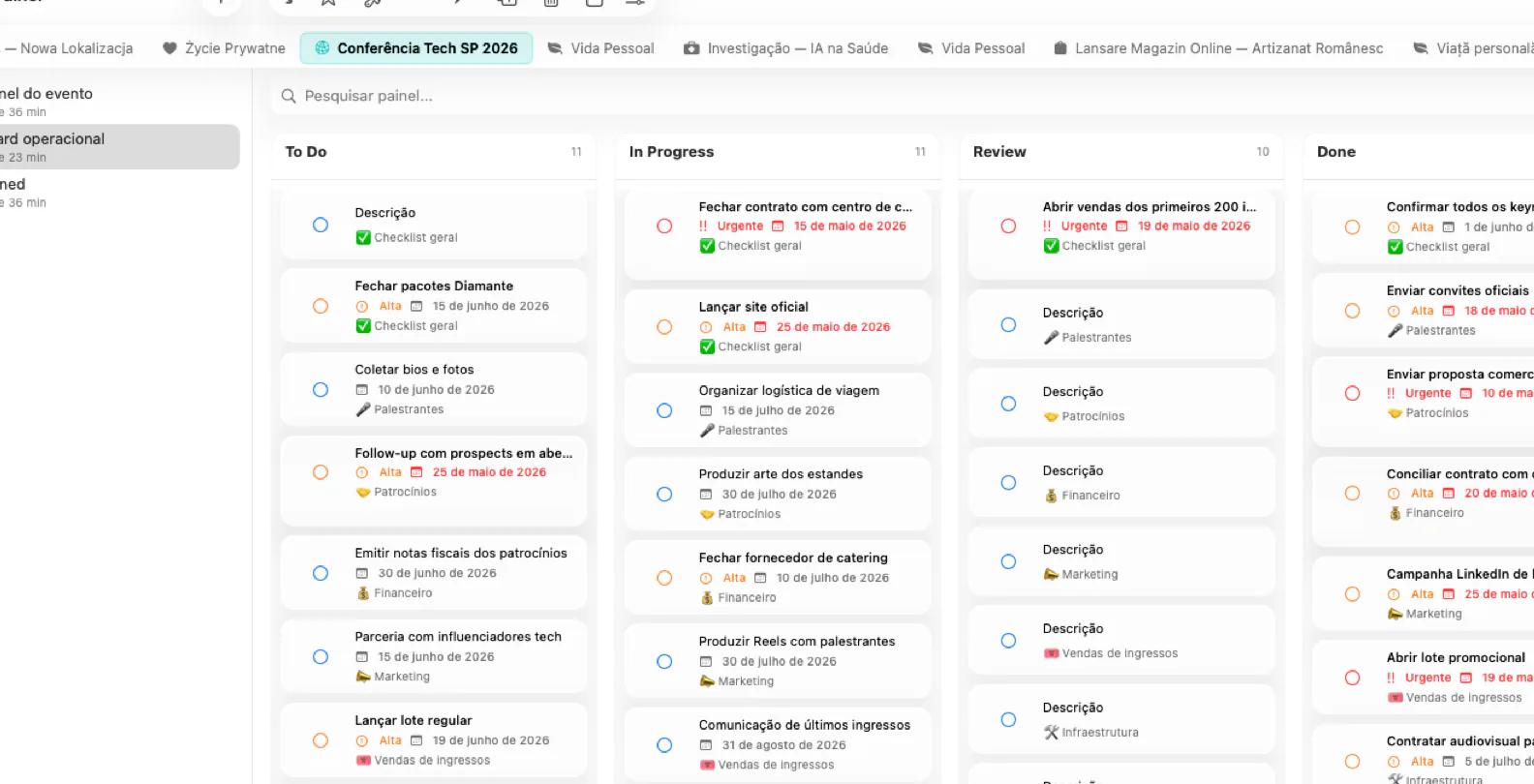This screenshot has height=784, width=1534.
Task: Toggle the circle on Review's Descrição Palestrantes card
Action: 1008,325
